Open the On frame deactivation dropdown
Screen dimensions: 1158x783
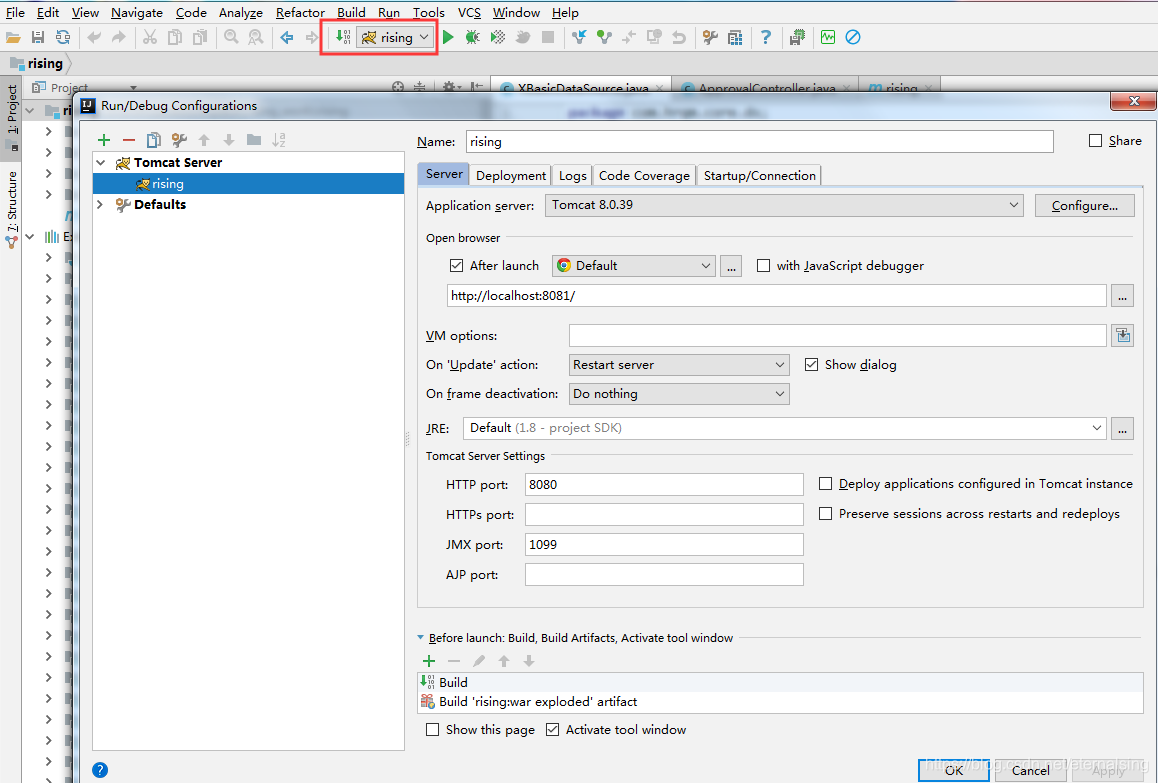tap(679, 394)
